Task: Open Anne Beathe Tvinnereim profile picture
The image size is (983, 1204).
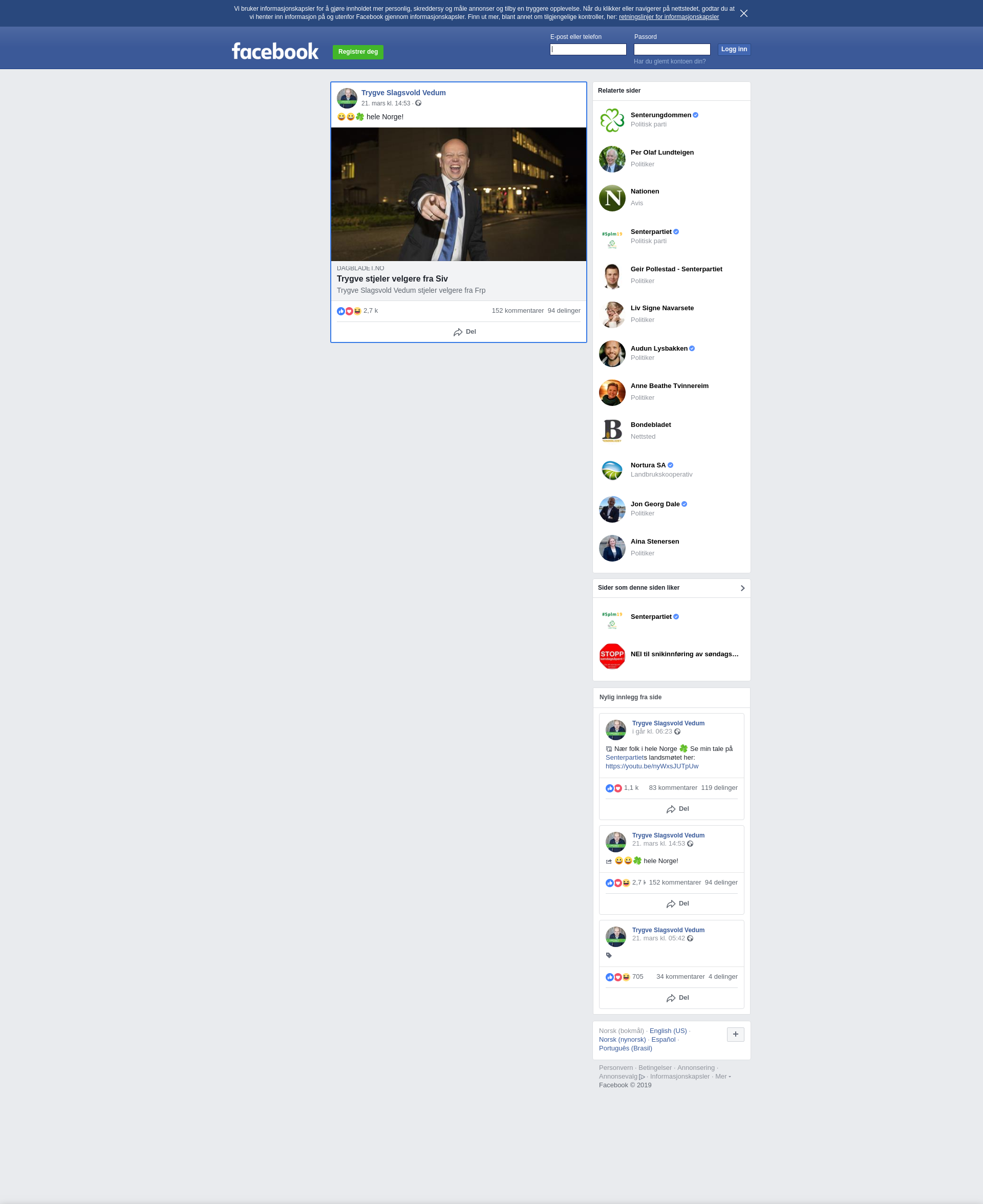Action: point(612,393)
